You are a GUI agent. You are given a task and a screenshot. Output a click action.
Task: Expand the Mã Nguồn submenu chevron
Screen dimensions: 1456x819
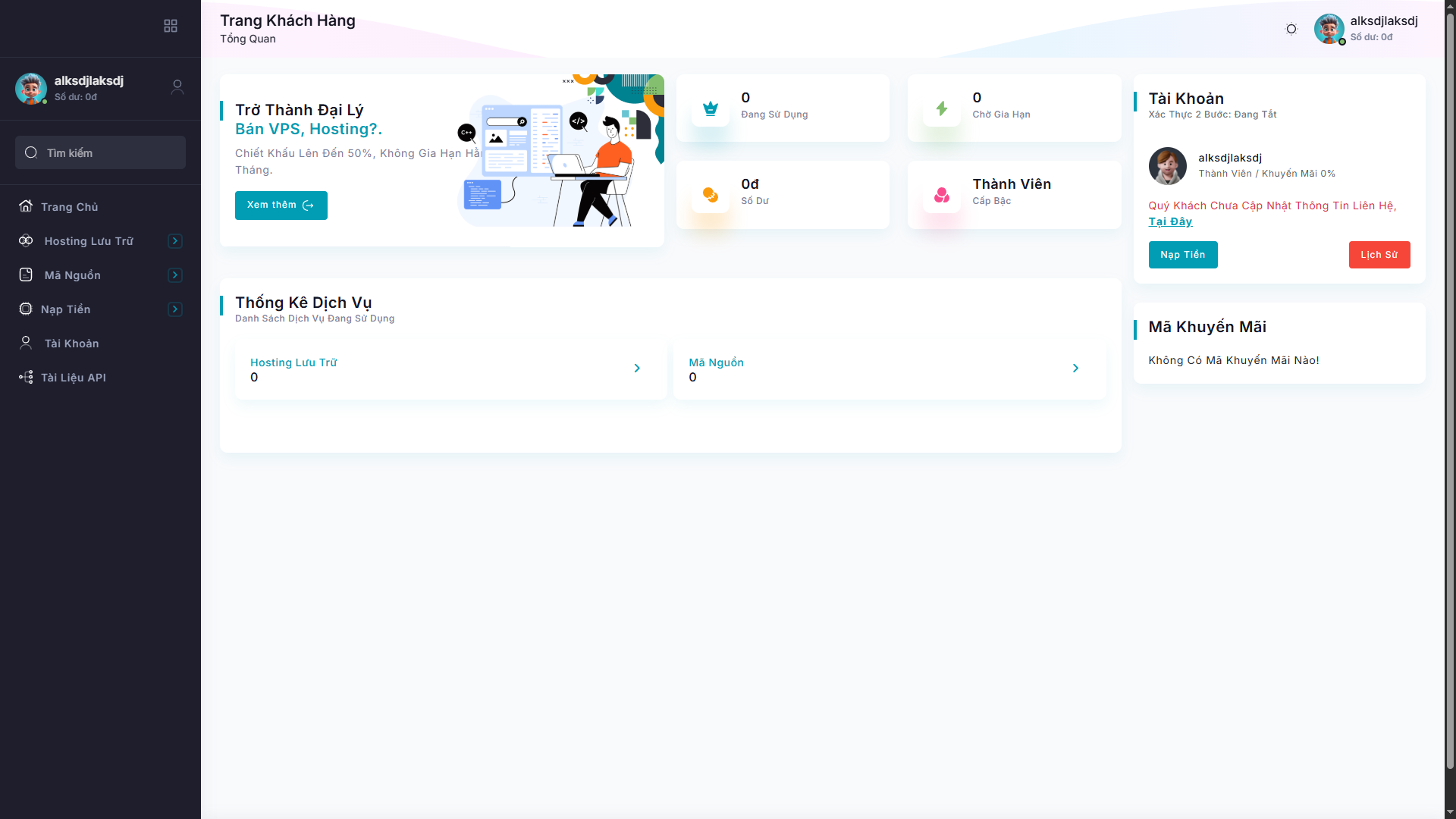tap(175, 275)
